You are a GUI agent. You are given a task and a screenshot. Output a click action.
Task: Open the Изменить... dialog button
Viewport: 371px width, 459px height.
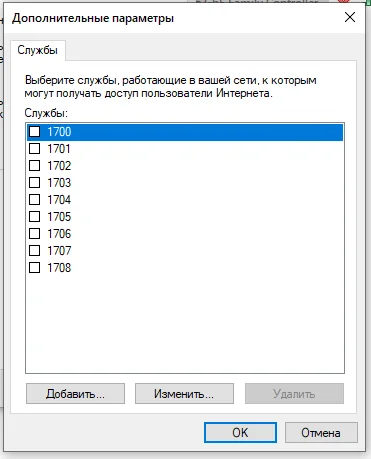[x=184, y=394]
